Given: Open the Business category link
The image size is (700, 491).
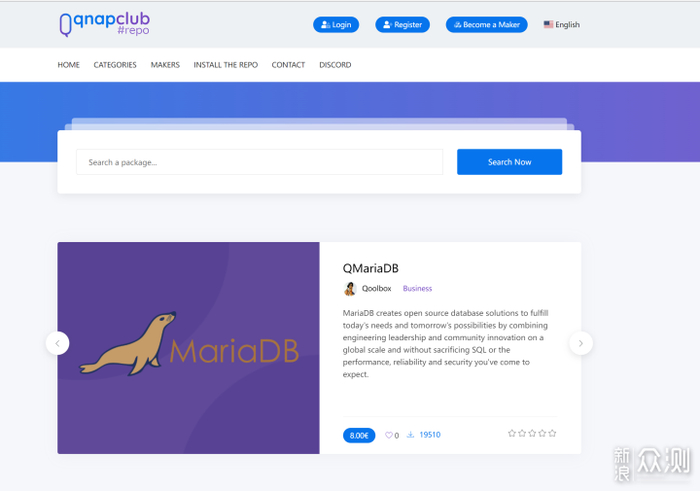Looking at the screenshot, I should point(417,289).
